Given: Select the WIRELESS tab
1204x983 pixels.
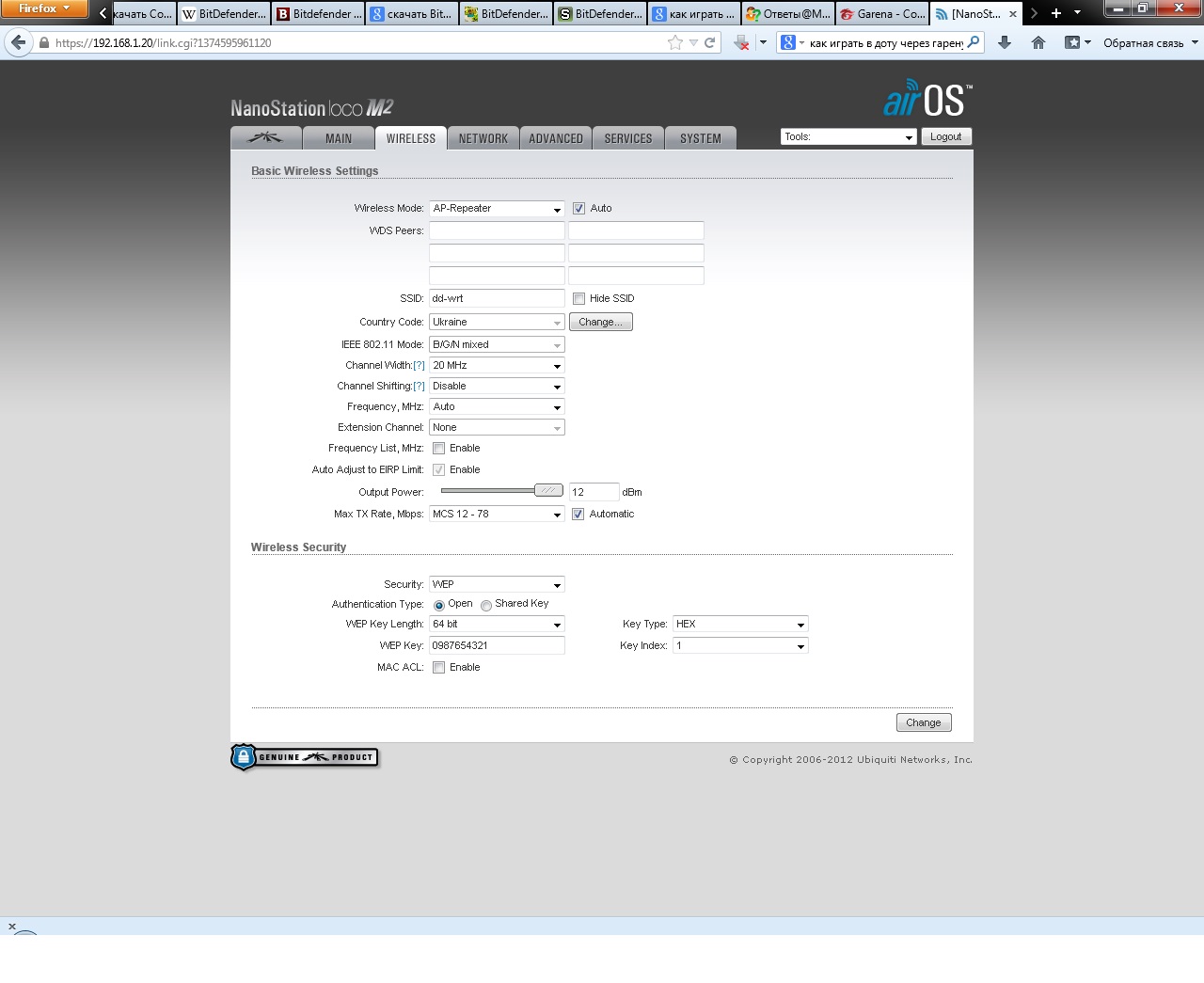Looking at the screenshot, I should click(411, 138).
